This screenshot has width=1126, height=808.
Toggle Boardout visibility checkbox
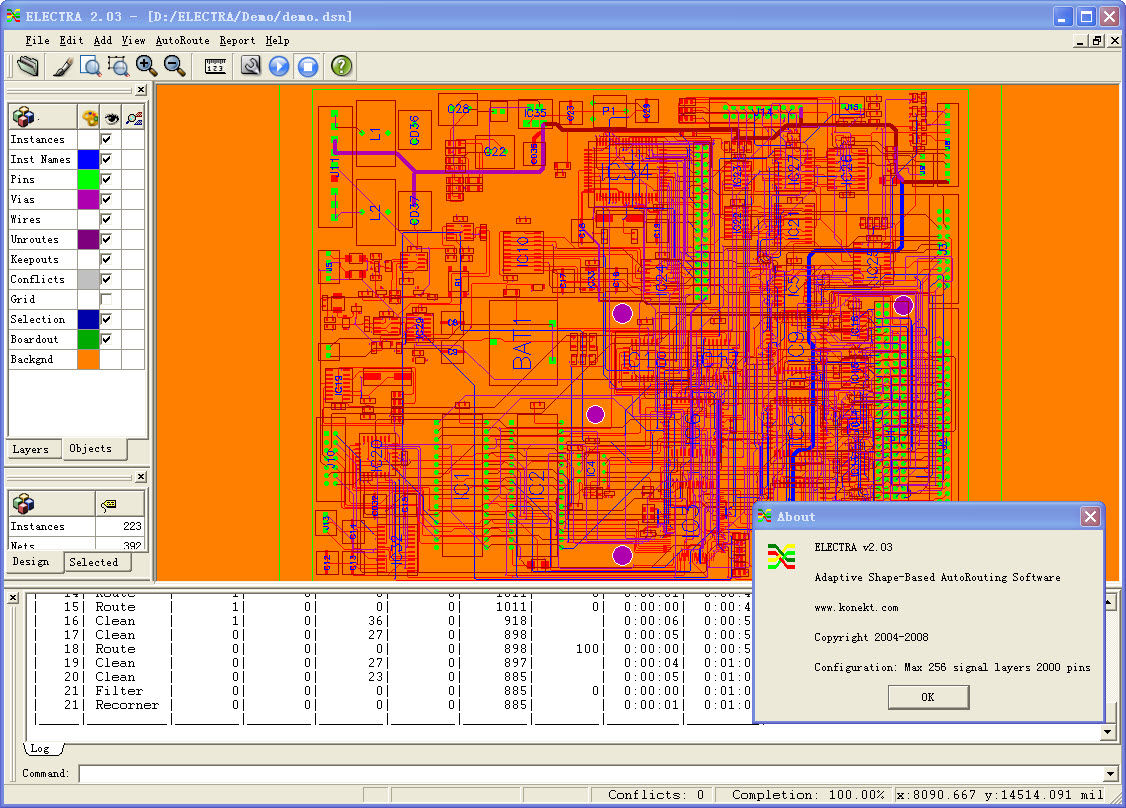point(106,339)
